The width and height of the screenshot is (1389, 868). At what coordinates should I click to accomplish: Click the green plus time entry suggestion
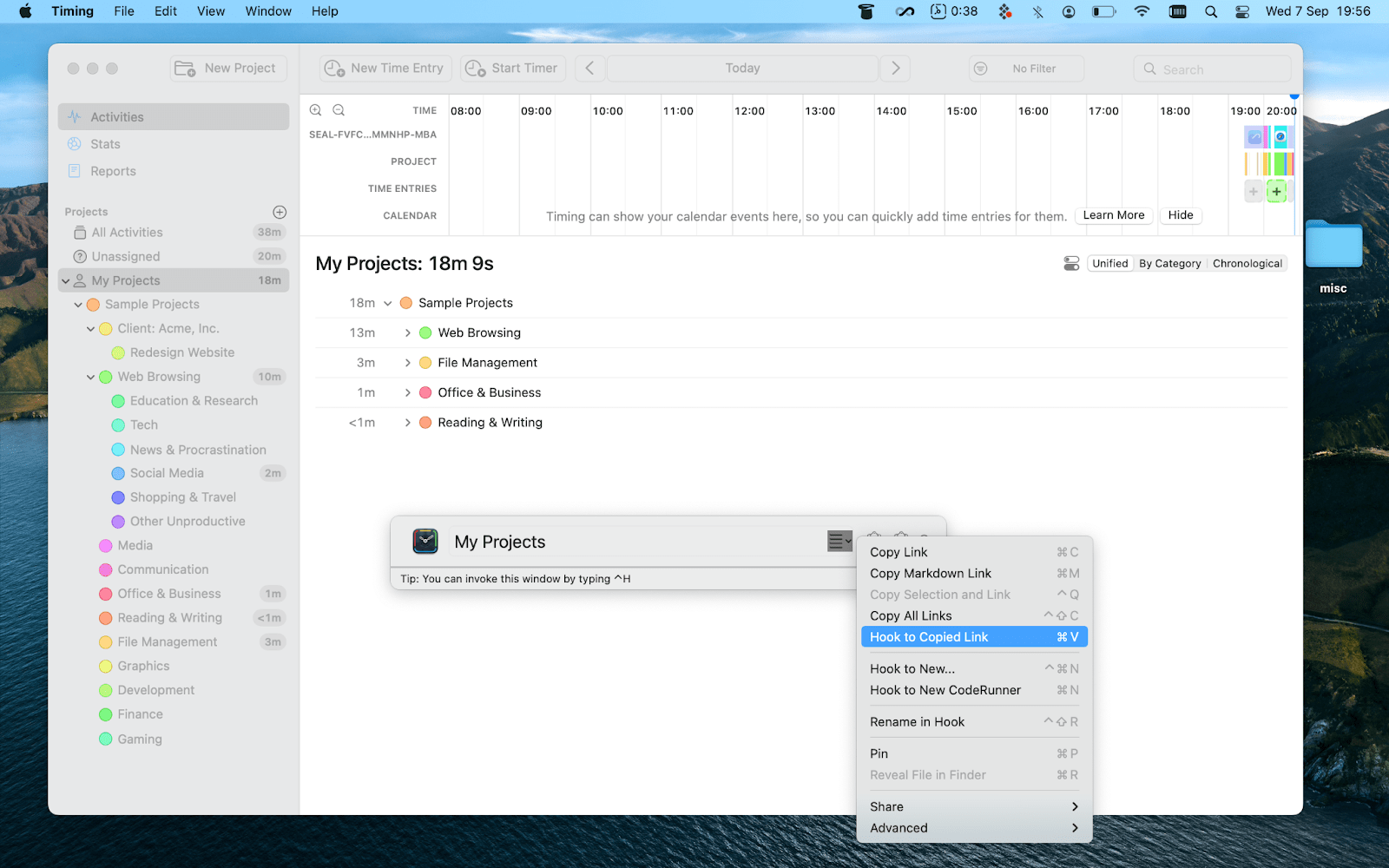(x=1276, y=192)
